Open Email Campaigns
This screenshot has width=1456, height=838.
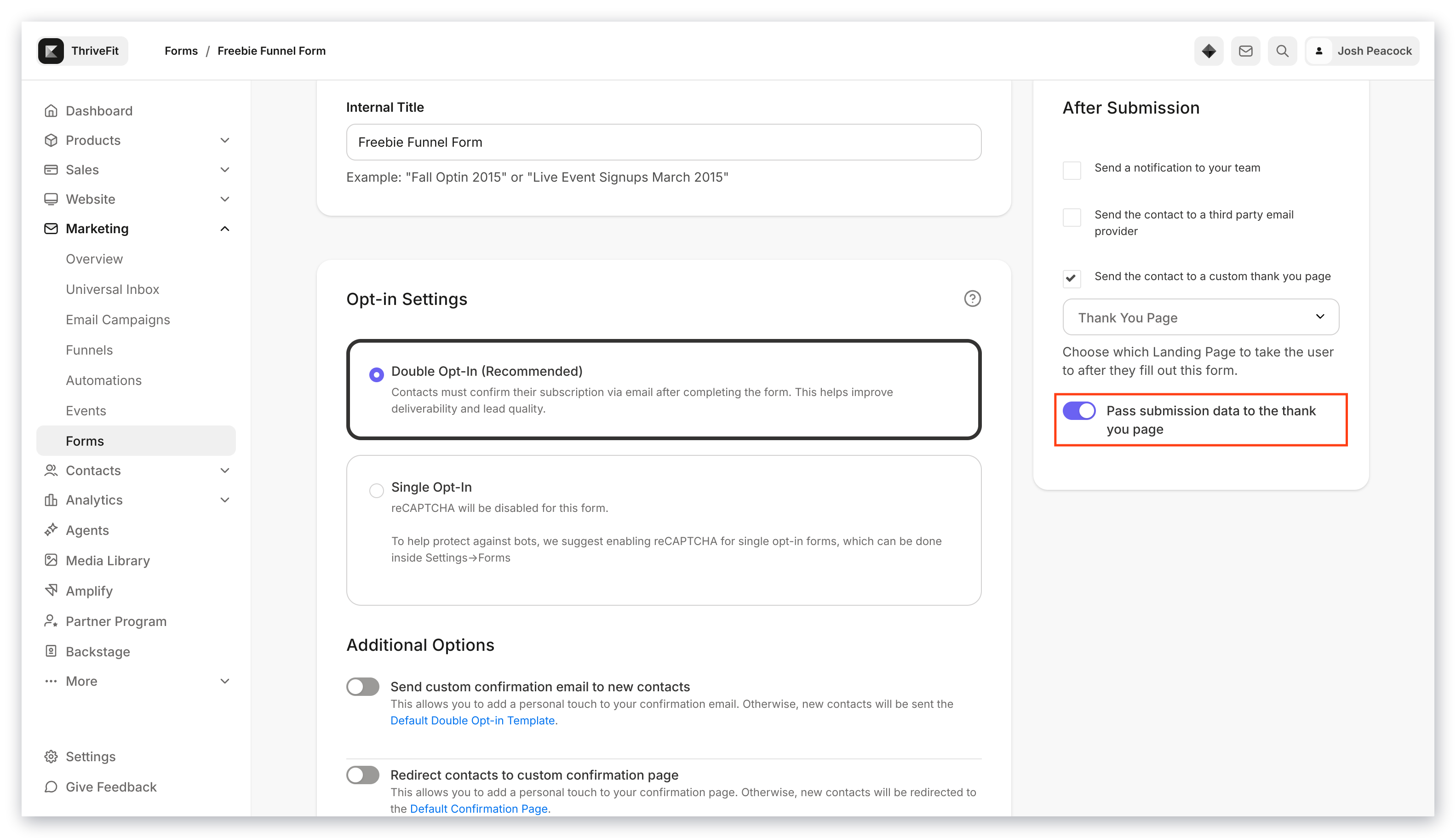[x=117, y=320]
